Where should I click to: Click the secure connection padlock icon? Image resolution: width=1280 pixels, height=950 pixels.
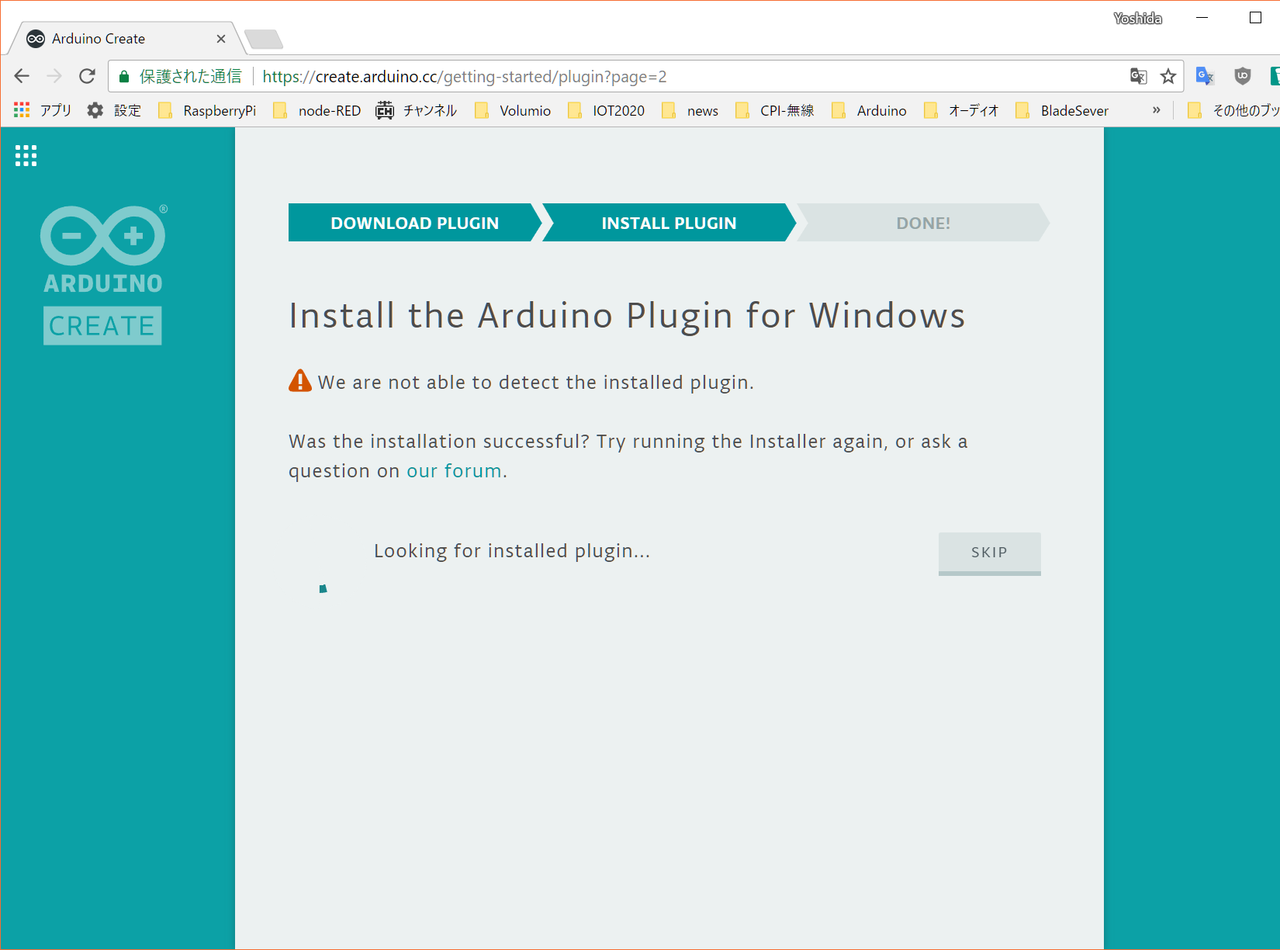pos(124,76)
